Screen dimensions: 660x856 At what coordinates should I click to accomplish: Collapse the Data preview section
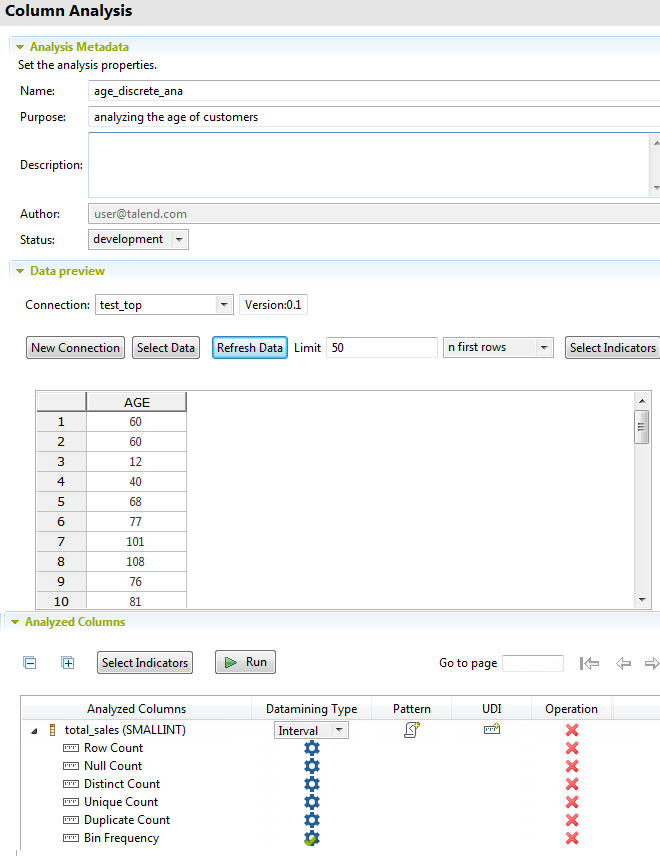[19, 271]
